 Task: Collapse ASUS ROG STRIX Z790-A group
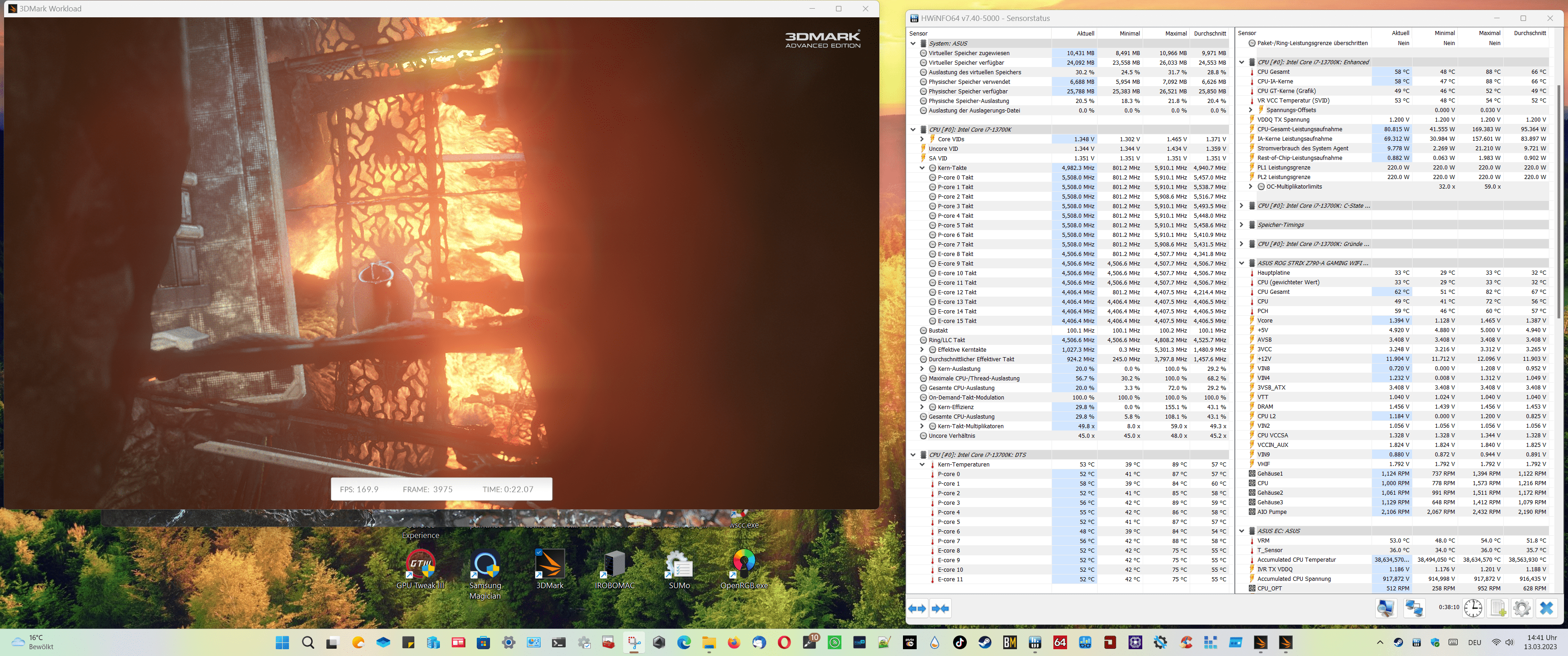point(1242,263)
